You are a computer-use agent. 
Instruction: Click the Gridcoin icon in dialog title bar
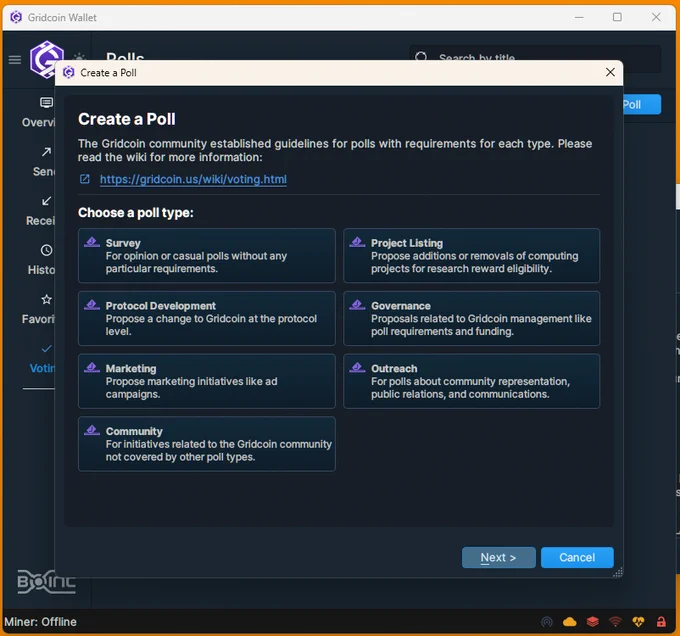click(69, 72)
